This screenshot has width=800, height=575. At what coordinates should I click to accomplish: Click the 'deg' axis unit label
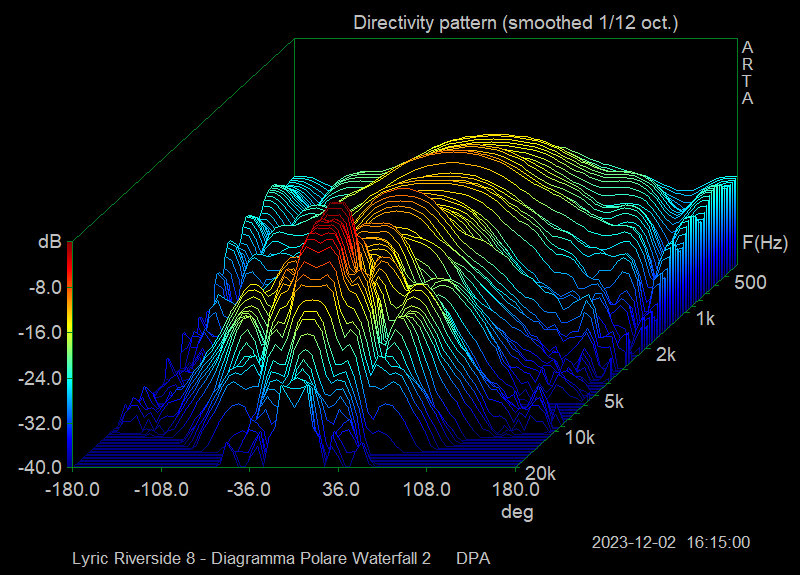coord(517,512)
